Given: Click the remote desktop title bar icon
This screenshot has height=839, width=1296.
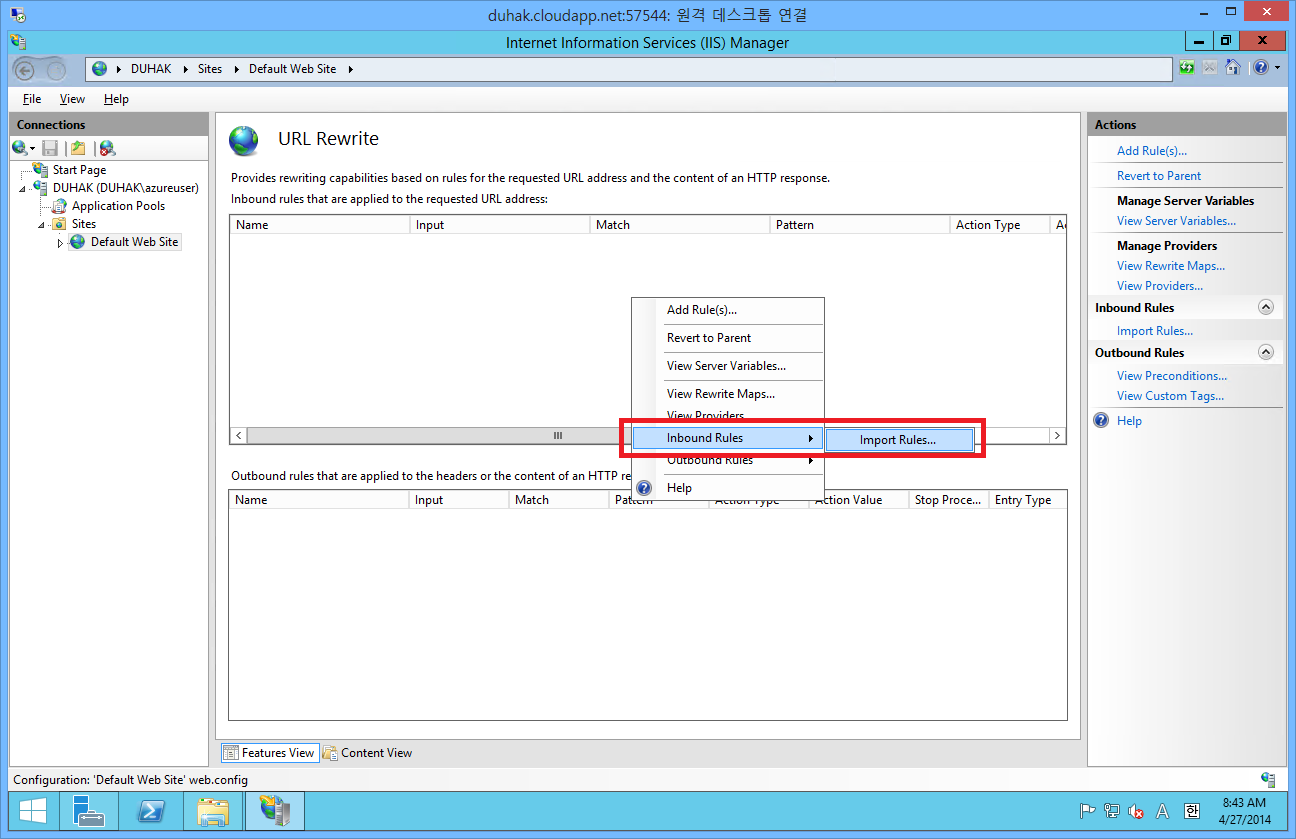Looking at the screenshot, I should (18, 15).
